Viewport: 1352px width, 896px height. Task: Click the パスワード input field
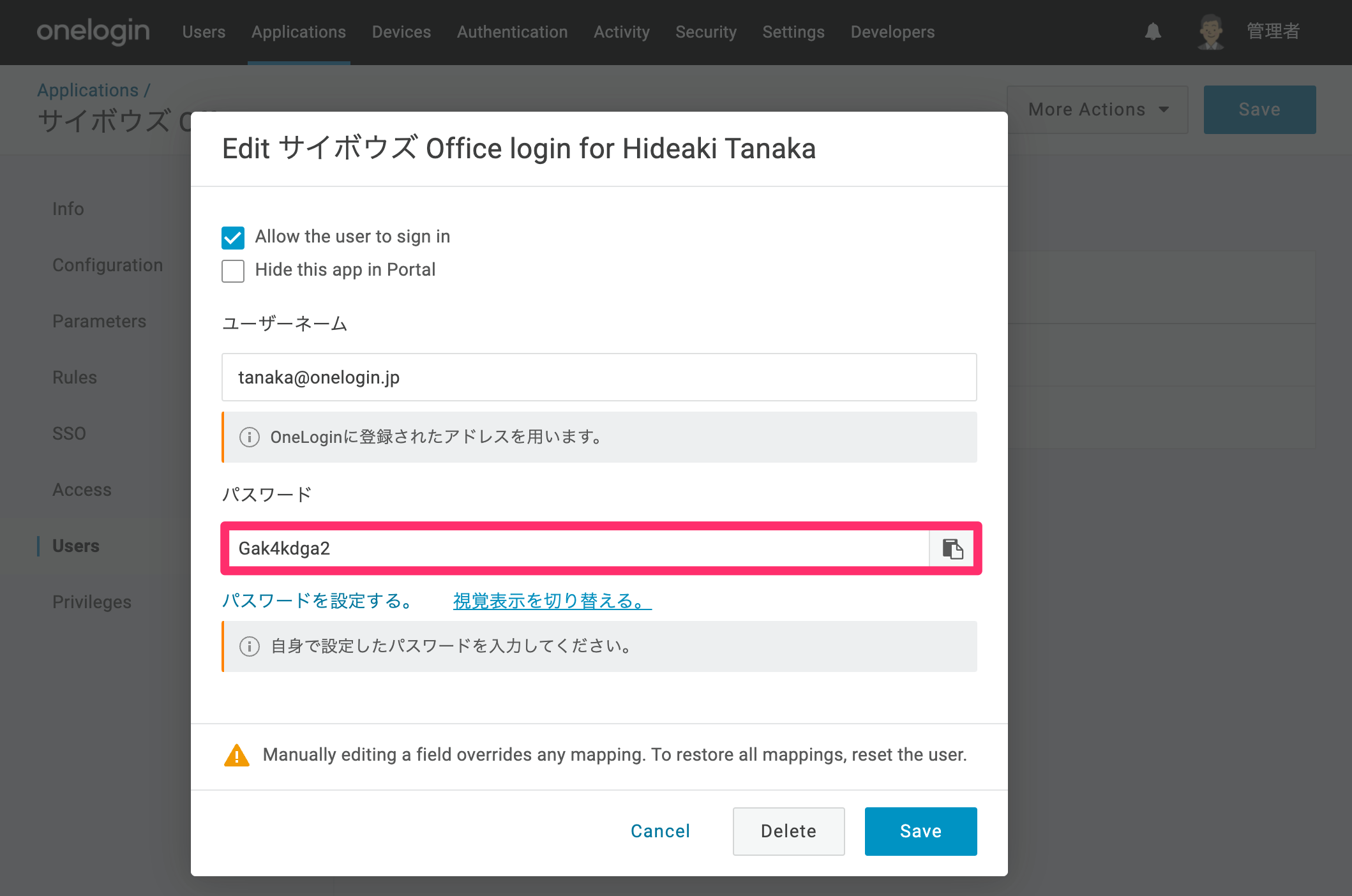579,549
